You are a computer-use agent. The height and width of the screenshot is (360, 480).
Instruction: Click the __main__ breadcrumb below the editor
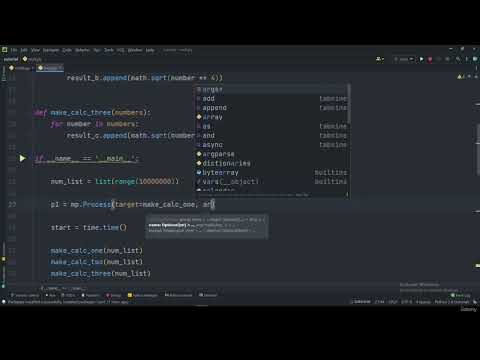pos(64,288)
